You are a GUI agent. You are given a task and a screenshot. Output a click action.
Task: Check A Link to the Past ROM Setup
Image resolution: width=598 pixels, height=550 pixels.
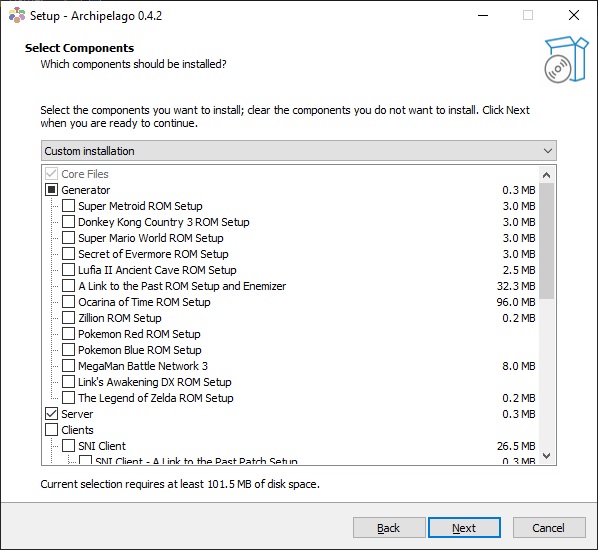[68, 286]
